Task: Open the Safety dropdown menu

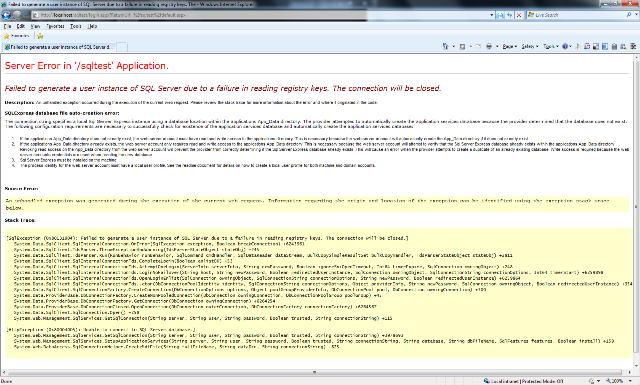Action: pyautogui.click(x=530, y=47)
